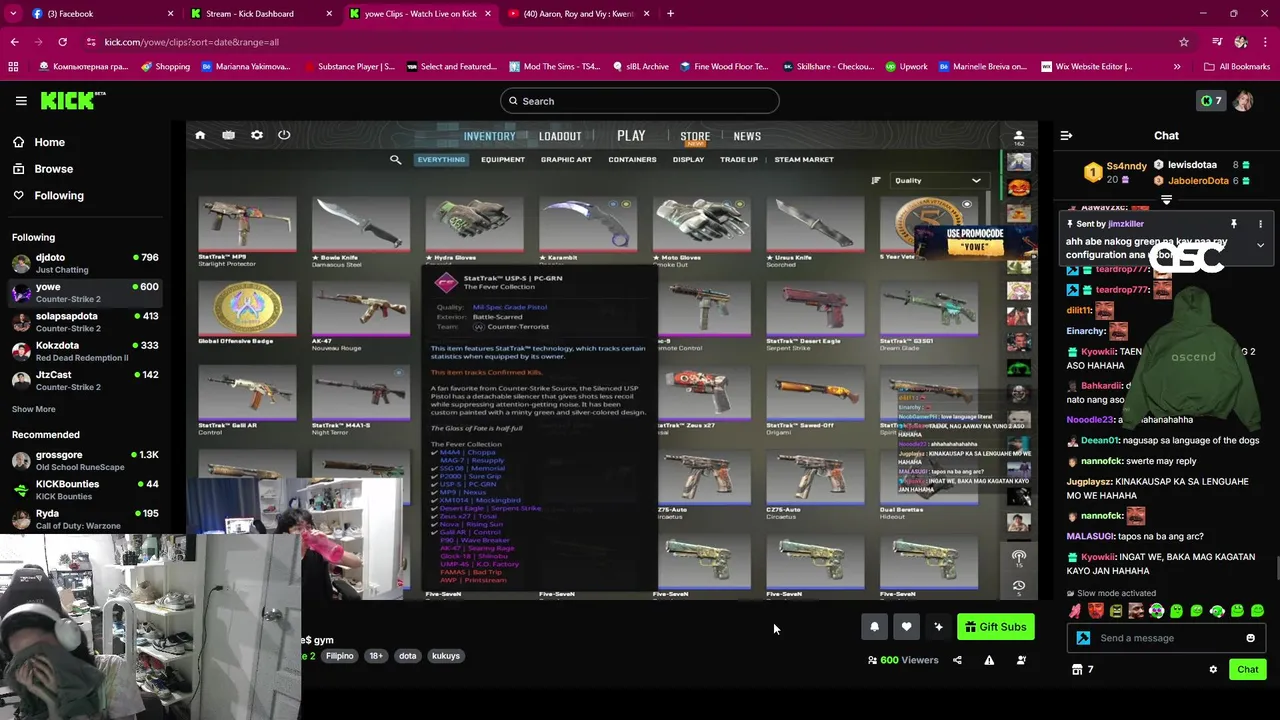This screenshot has height=720, width=1280.
Task: Report the stream with the warning triangle icon
Action: tap(989, 660)
